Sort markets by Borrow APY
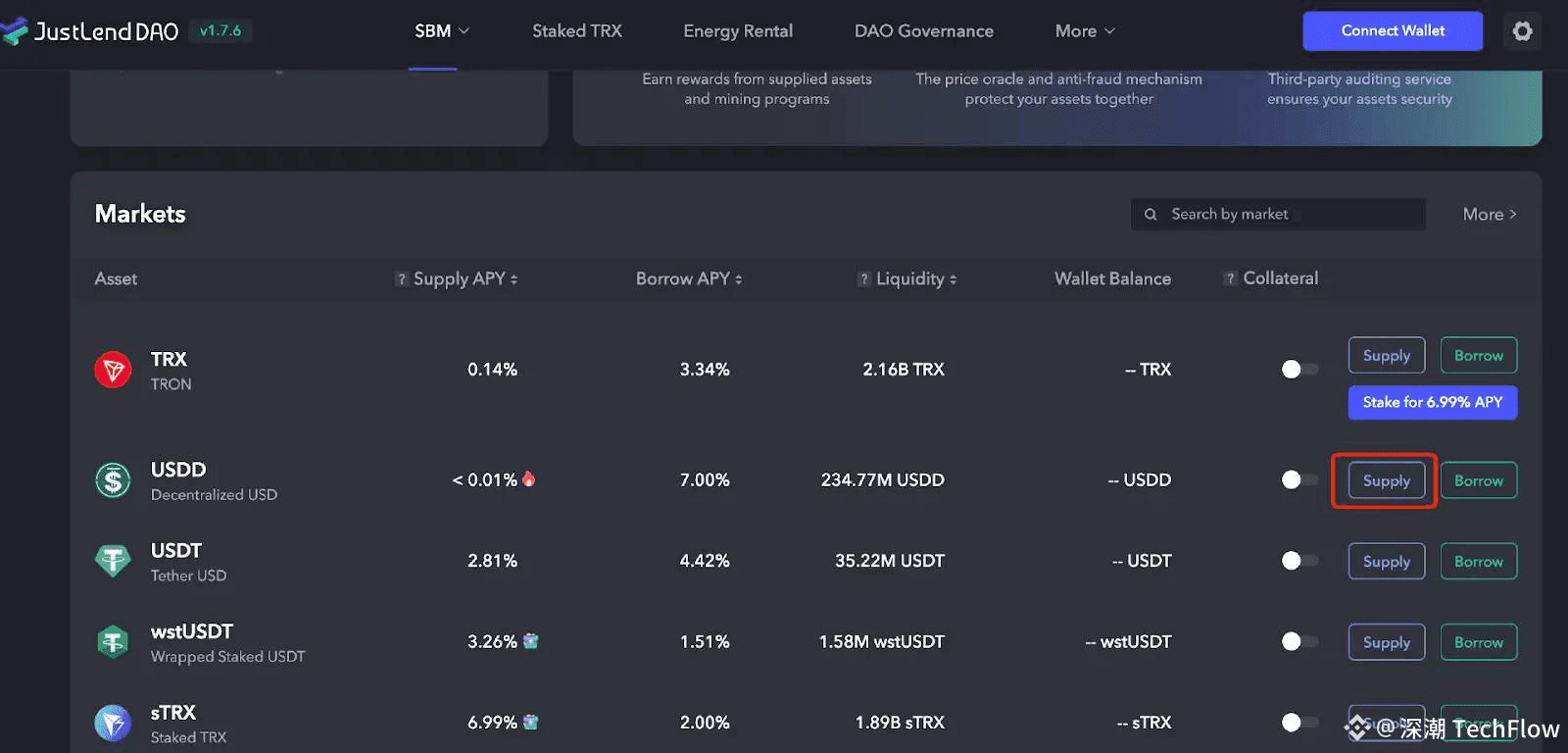 689,279
